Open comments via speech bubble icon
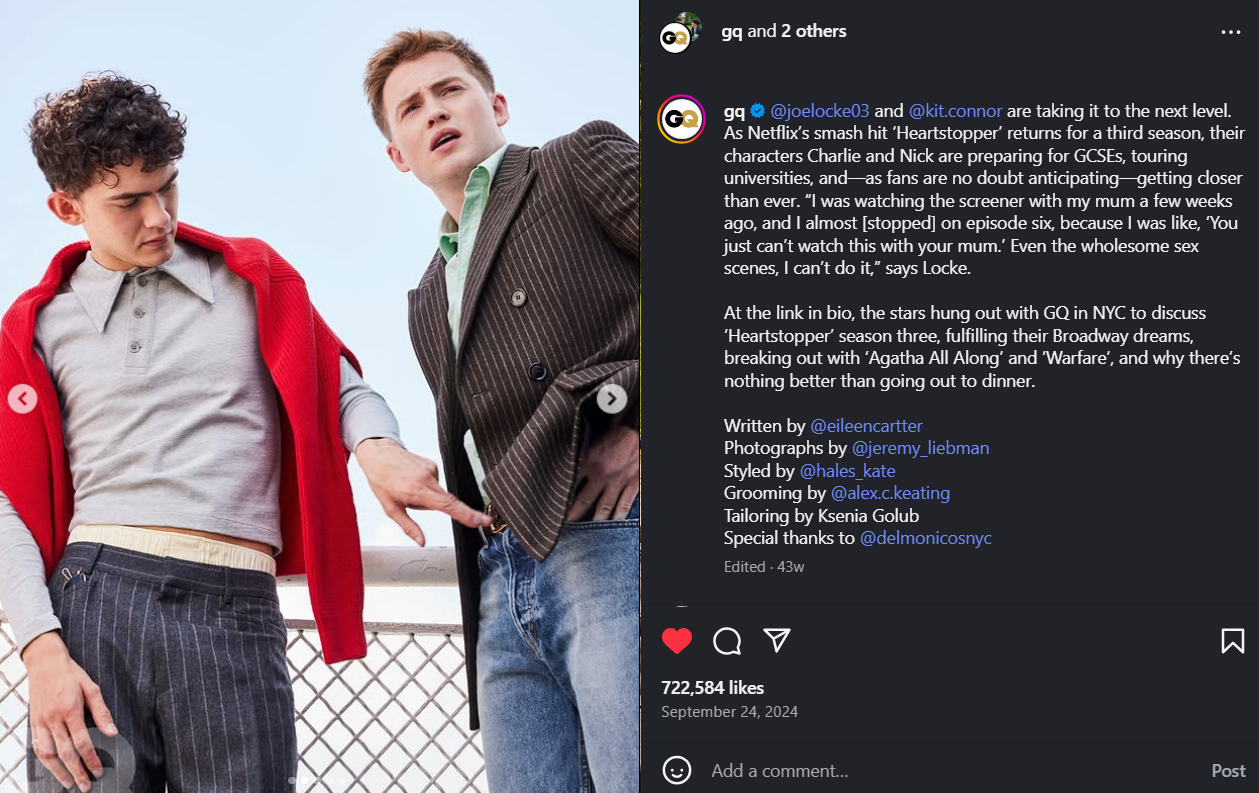 [x=727, y=641]
